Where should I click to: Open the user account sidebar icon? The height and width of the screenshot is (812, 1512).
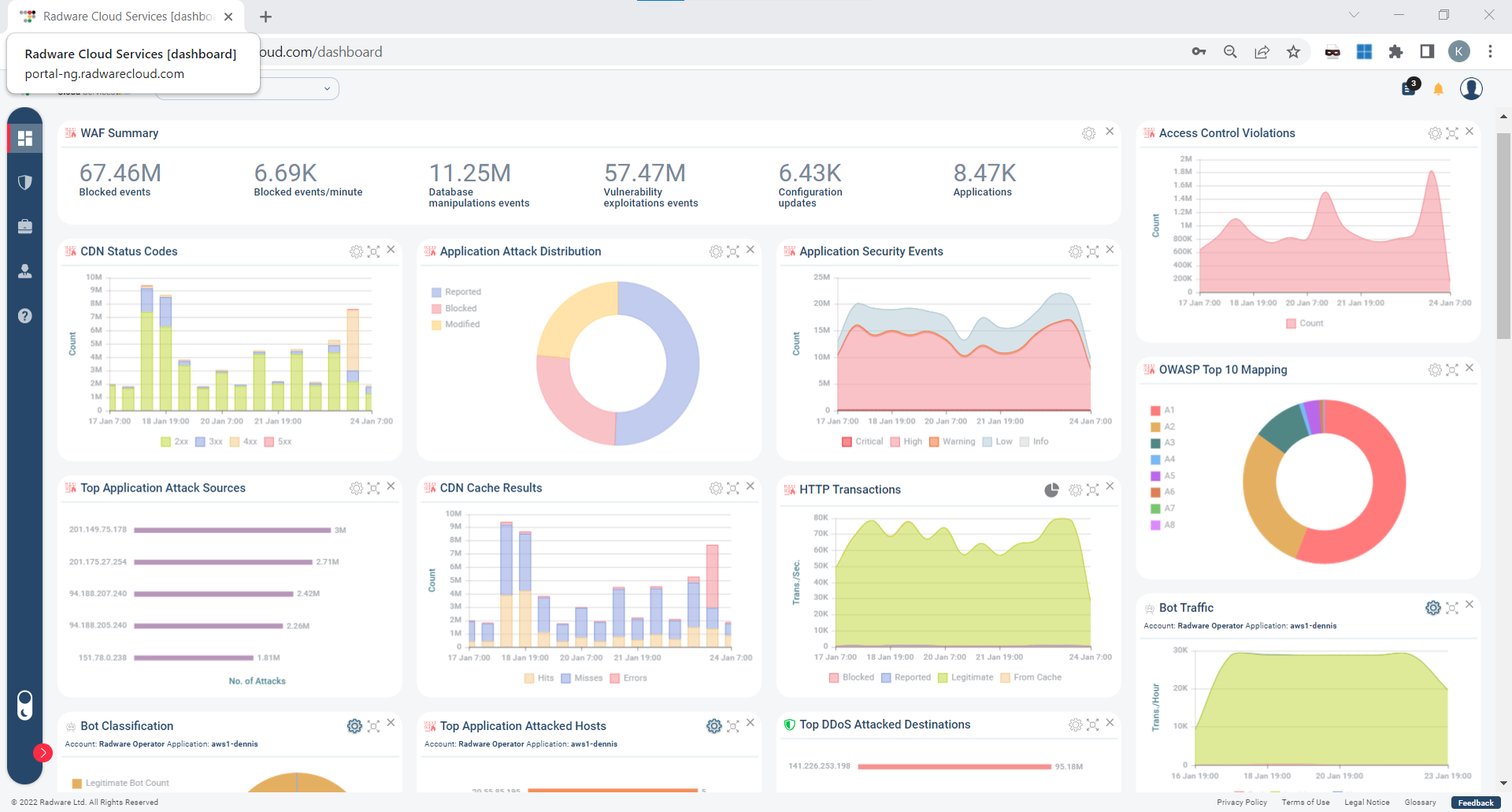pos(25,271)
